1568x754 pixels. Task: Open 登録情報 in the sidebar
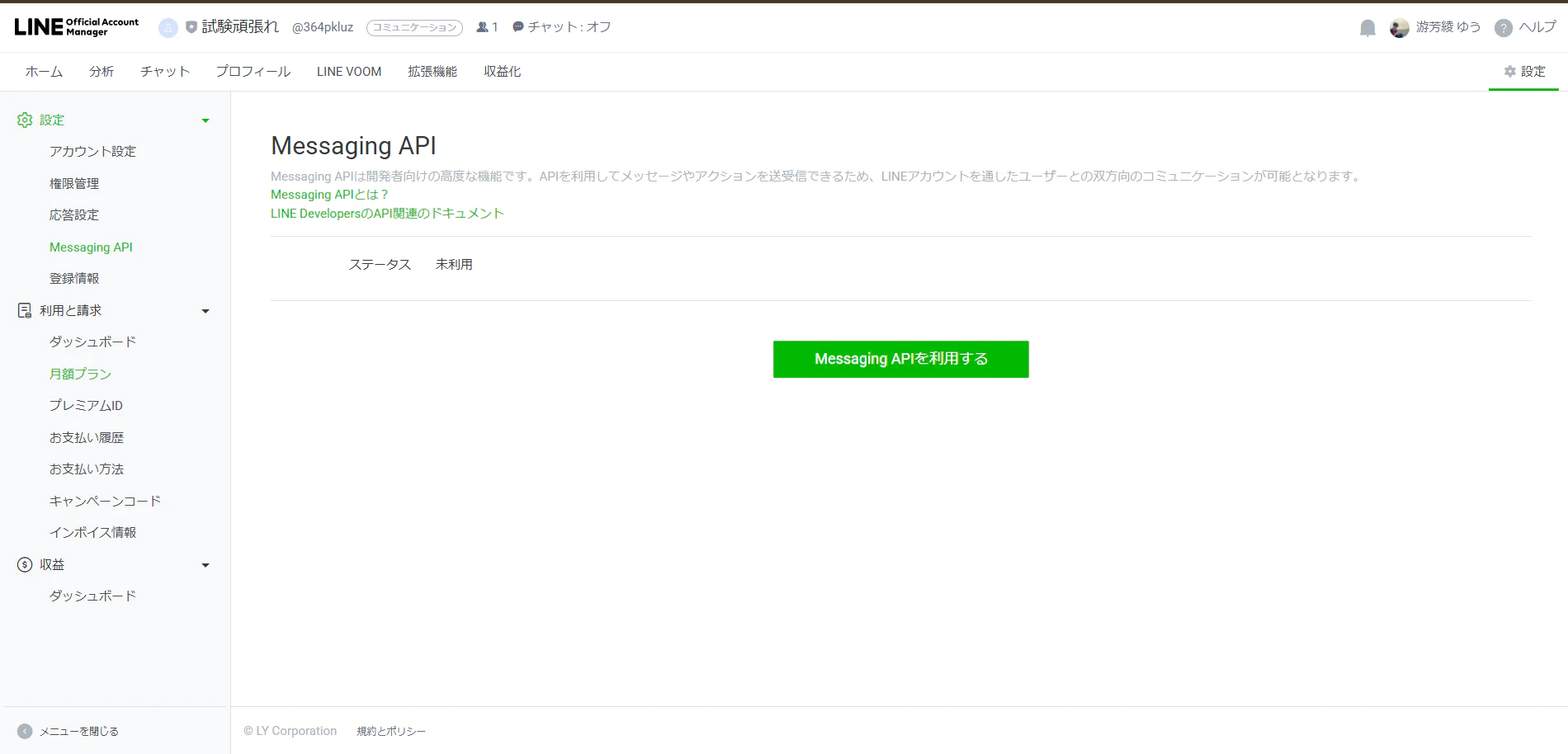(x=74, y=279)
